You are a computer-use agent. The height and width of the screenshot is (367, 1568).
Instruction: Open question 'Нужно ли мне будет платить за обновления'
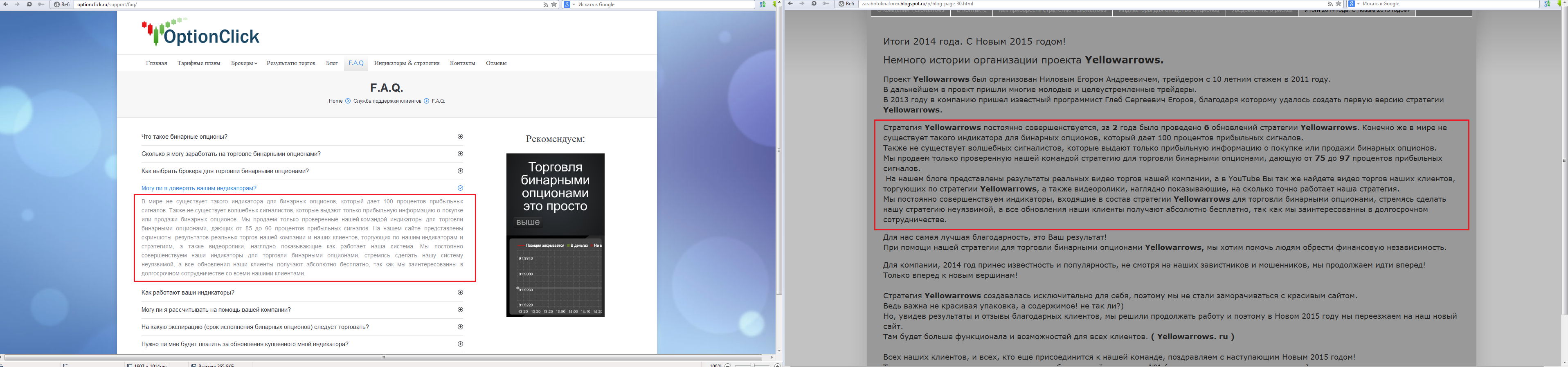coord(245,344)
